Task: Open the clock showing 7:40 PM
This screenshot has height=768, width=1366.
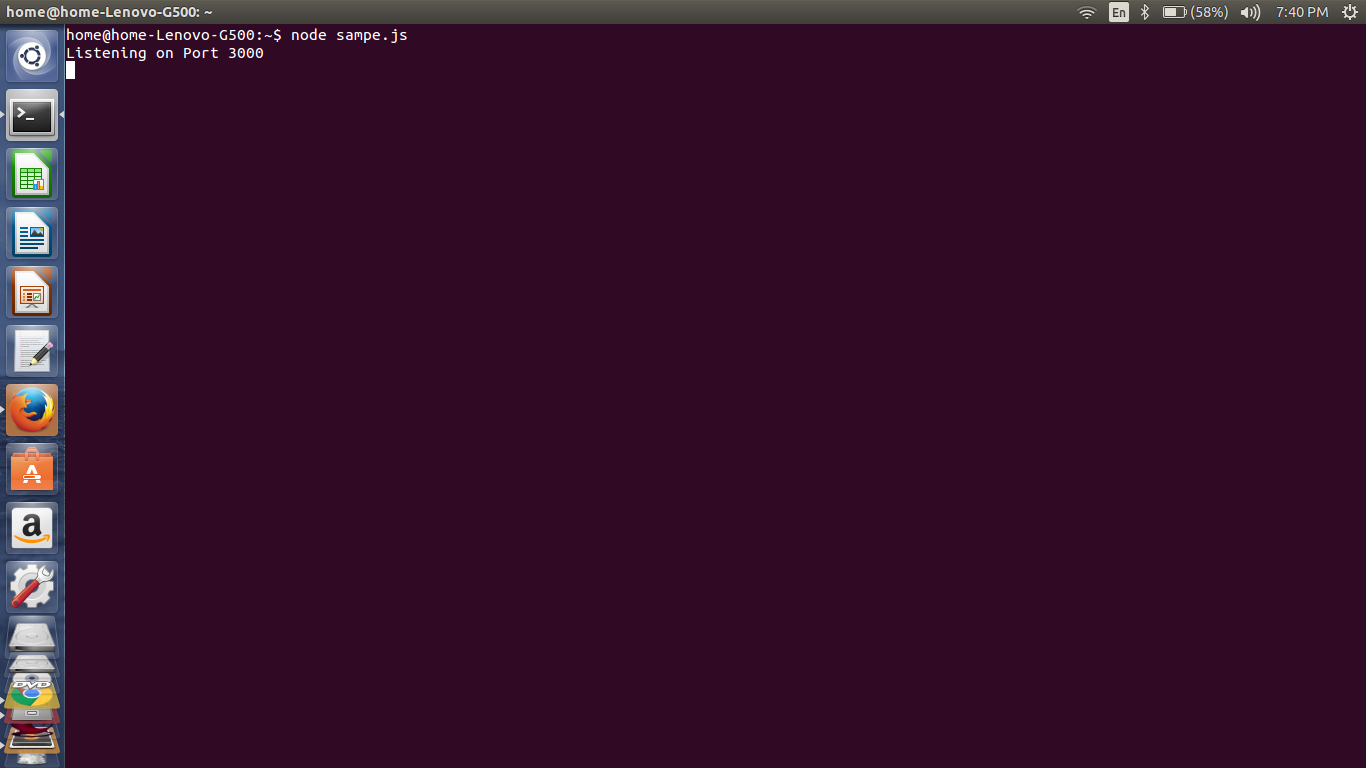Action: (x=1302, y=12)
